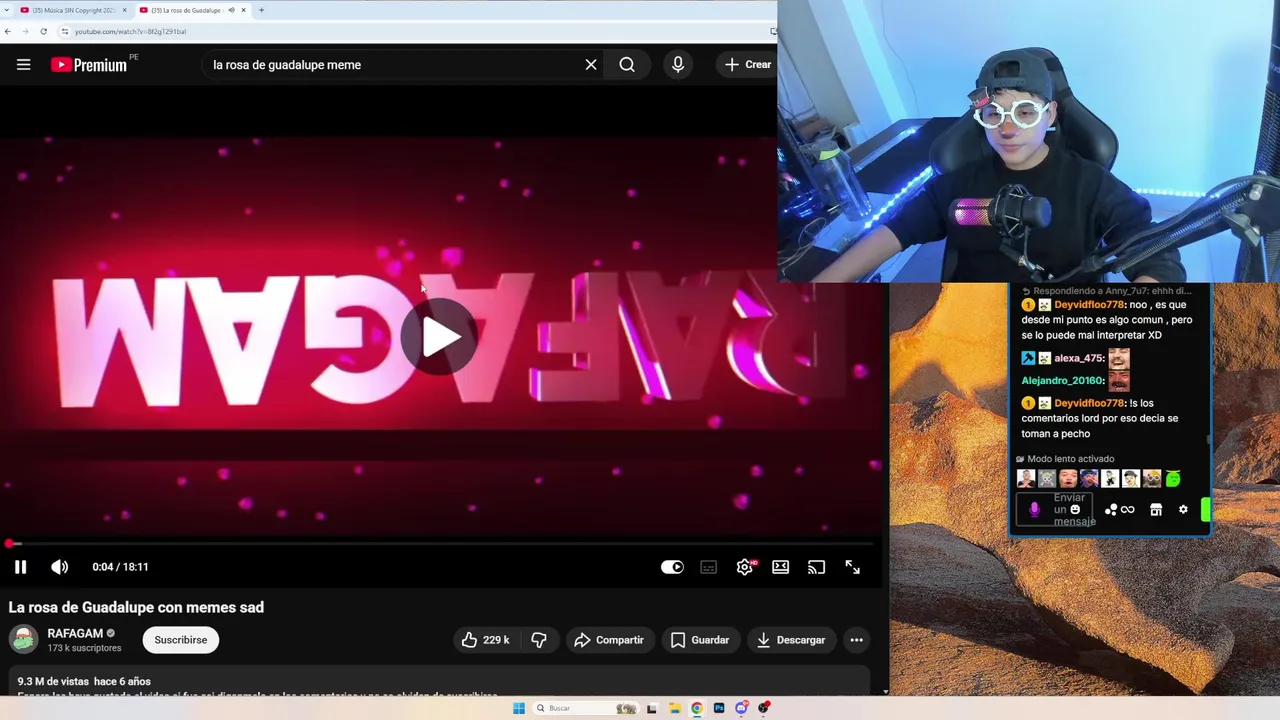This screenshot has width=1280, height=720.
Task: View site info icon in address bar
Action: click(64, 31)
